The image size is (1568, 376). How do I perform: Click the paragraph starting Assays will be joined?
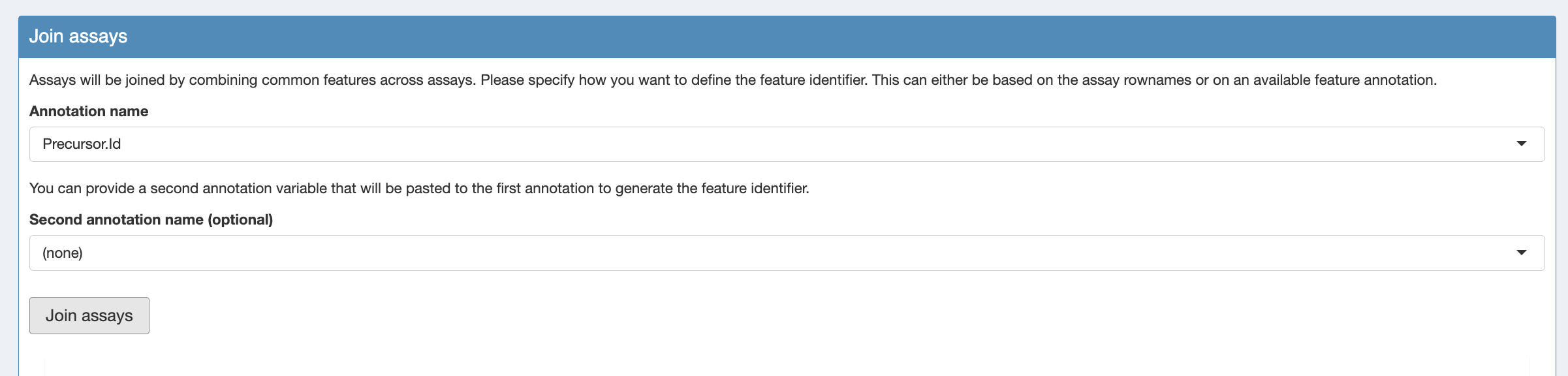pos(733,80)
